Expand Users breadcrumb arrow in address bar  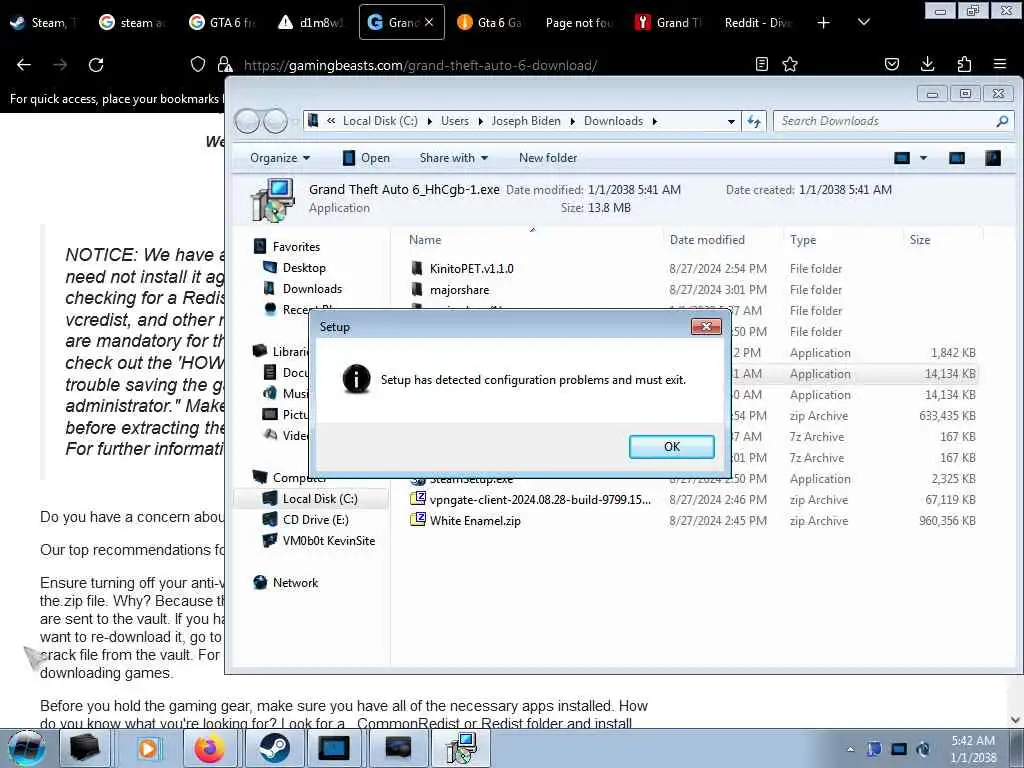481,121
